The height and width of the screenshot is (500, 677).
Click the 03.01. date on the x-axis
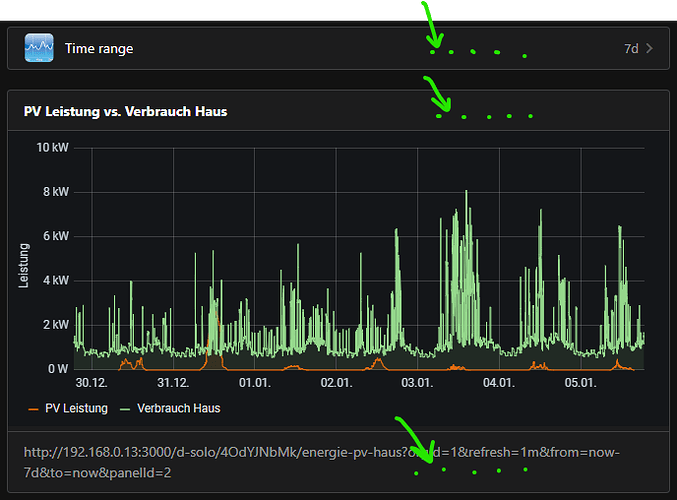[417, 383]
